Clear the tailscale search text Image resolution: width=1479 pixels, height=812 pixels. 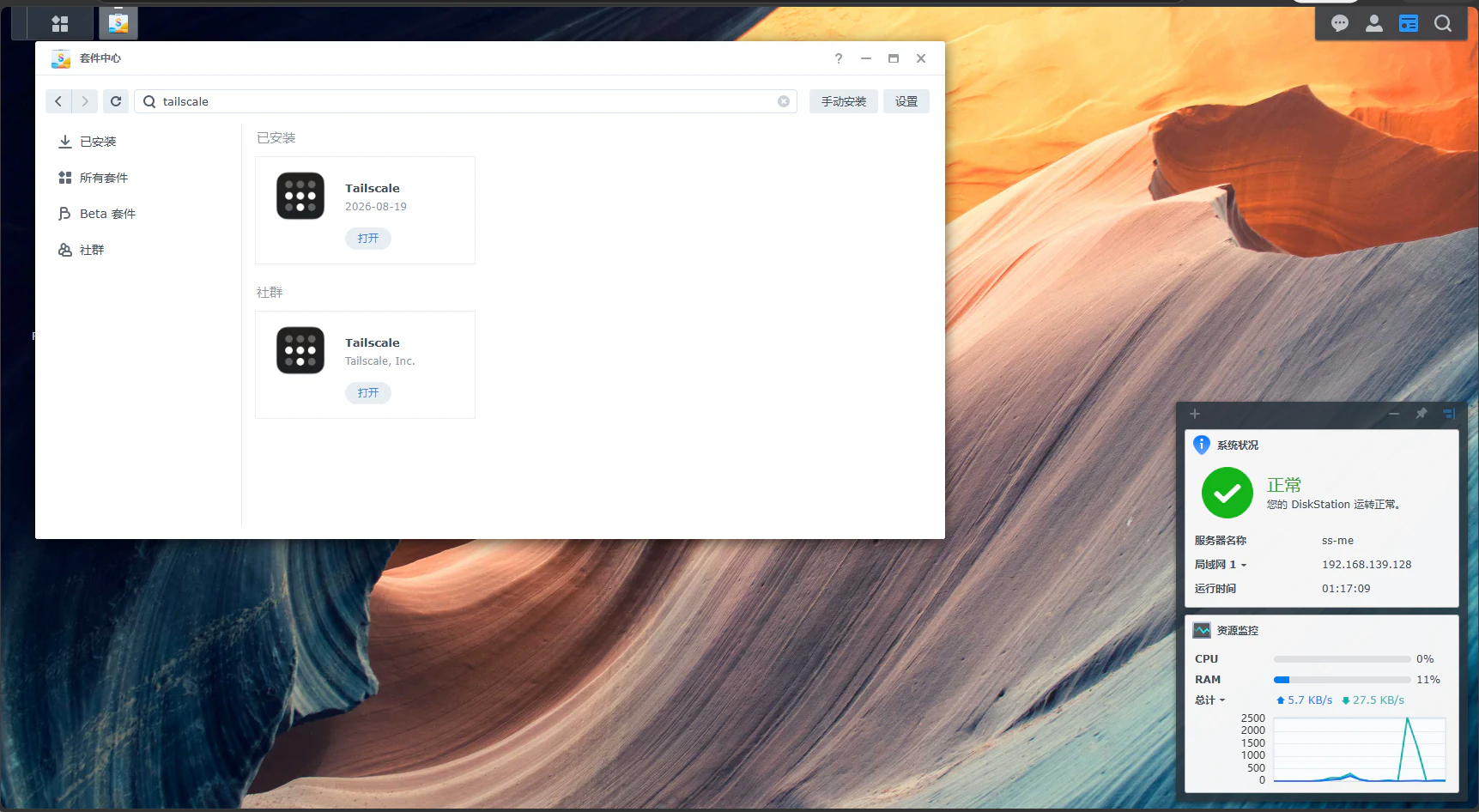pyautogui.click(x=784, y=101)
